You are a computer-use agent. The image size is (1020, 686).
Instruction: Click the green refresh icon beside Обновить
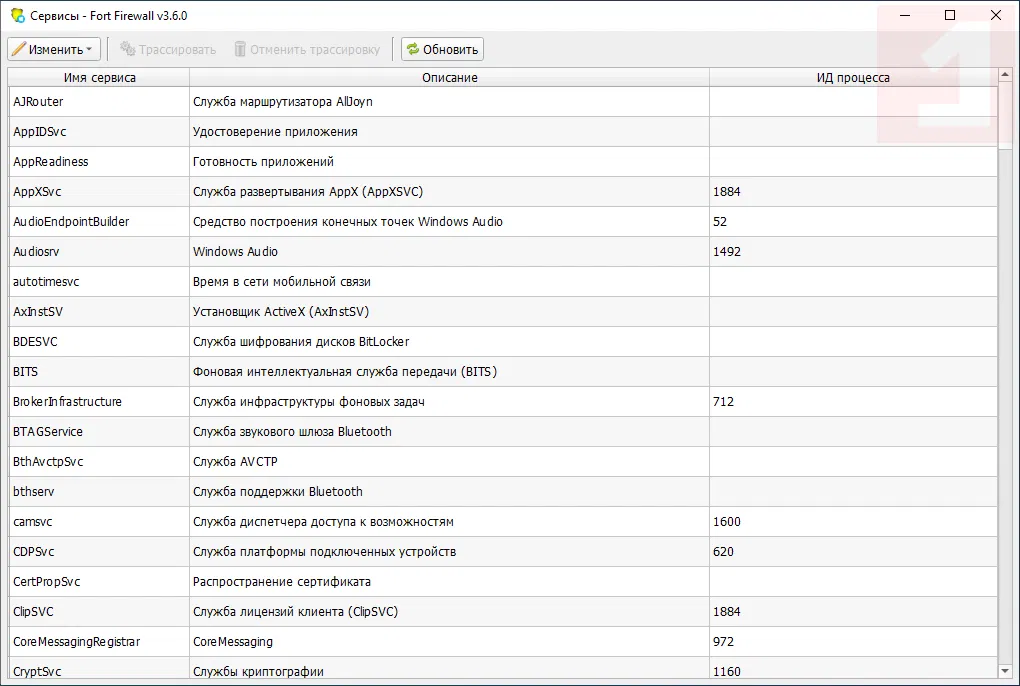(x=412, y=49)
